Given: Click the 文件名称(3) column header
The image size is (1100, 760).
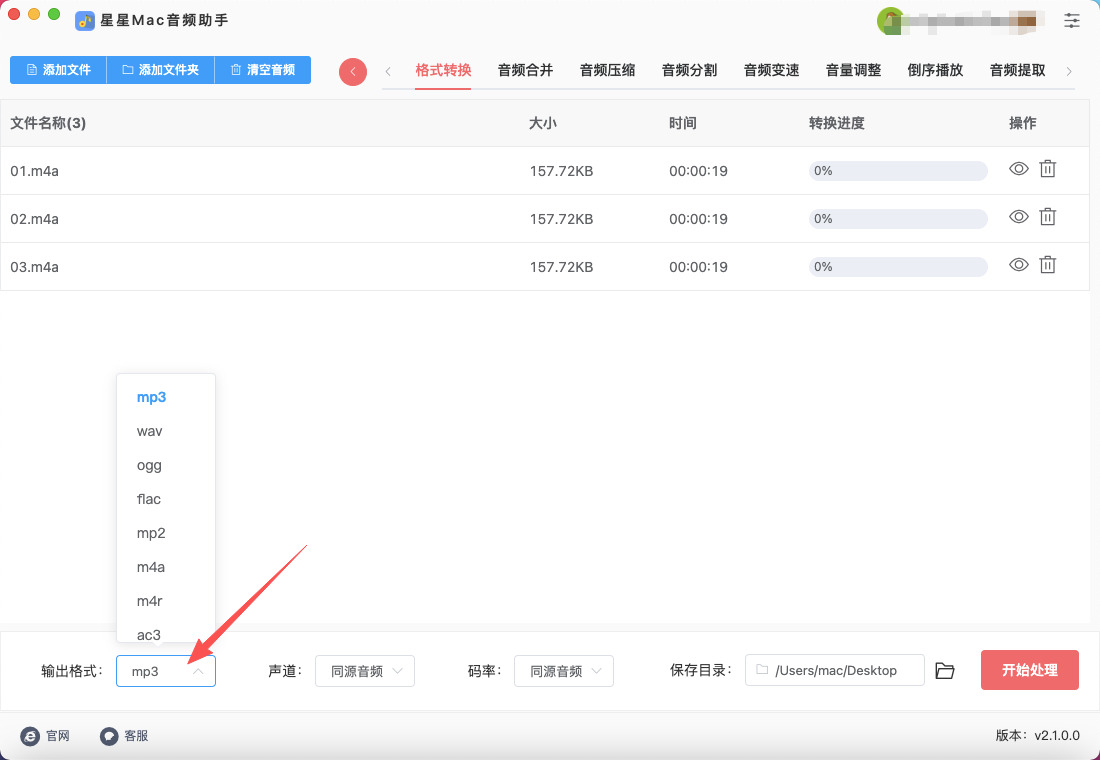Looking at the screenshot, I should (48, 124).
